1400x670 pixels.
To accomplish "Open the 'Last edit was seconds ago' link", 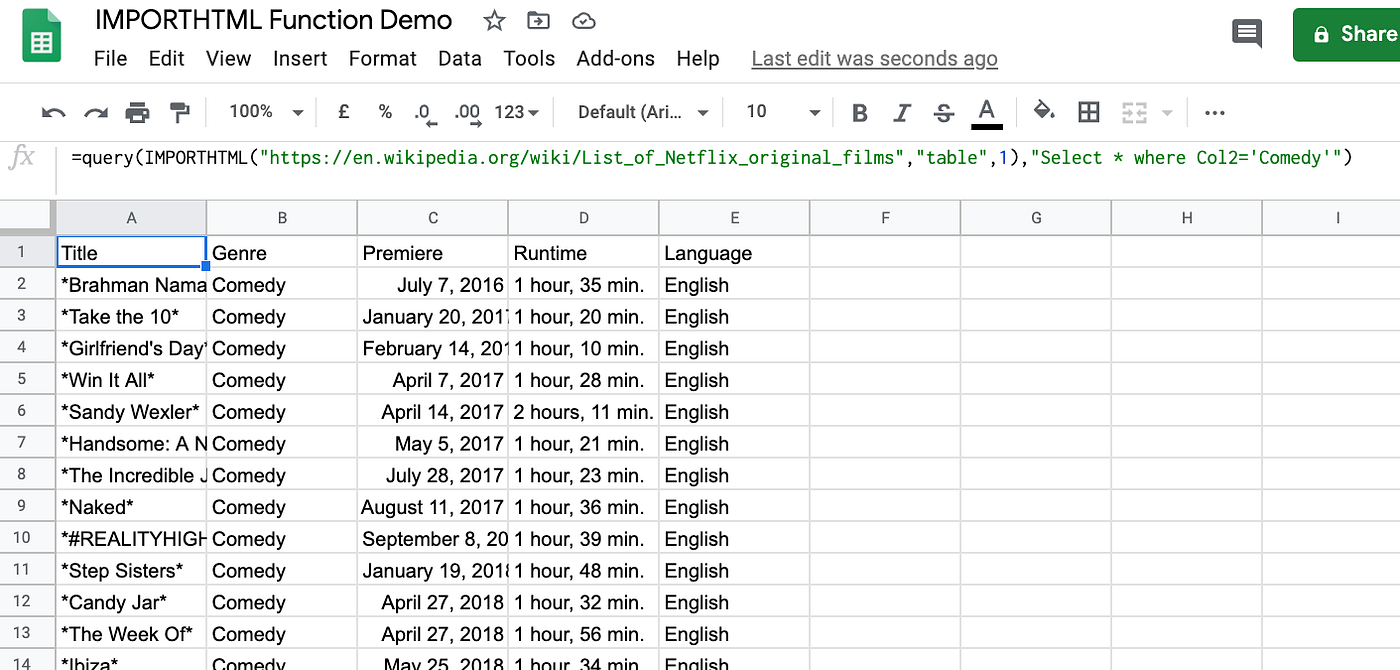I will [875, 59].
